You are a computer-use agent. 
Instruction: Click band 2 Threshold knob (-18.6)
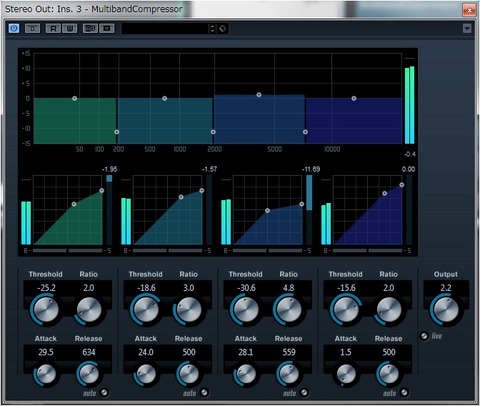pos(146,310)
